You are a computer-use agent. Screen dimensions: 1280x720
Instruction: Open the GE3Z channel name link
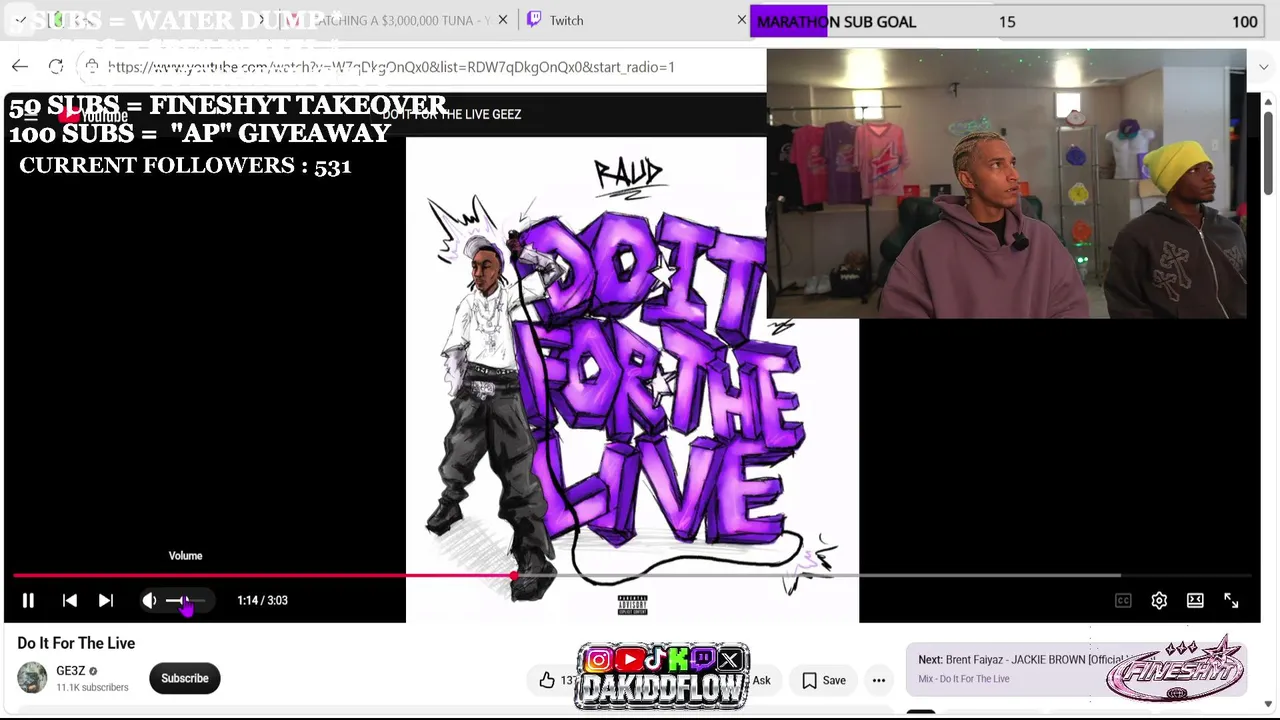tap(70, 671)
